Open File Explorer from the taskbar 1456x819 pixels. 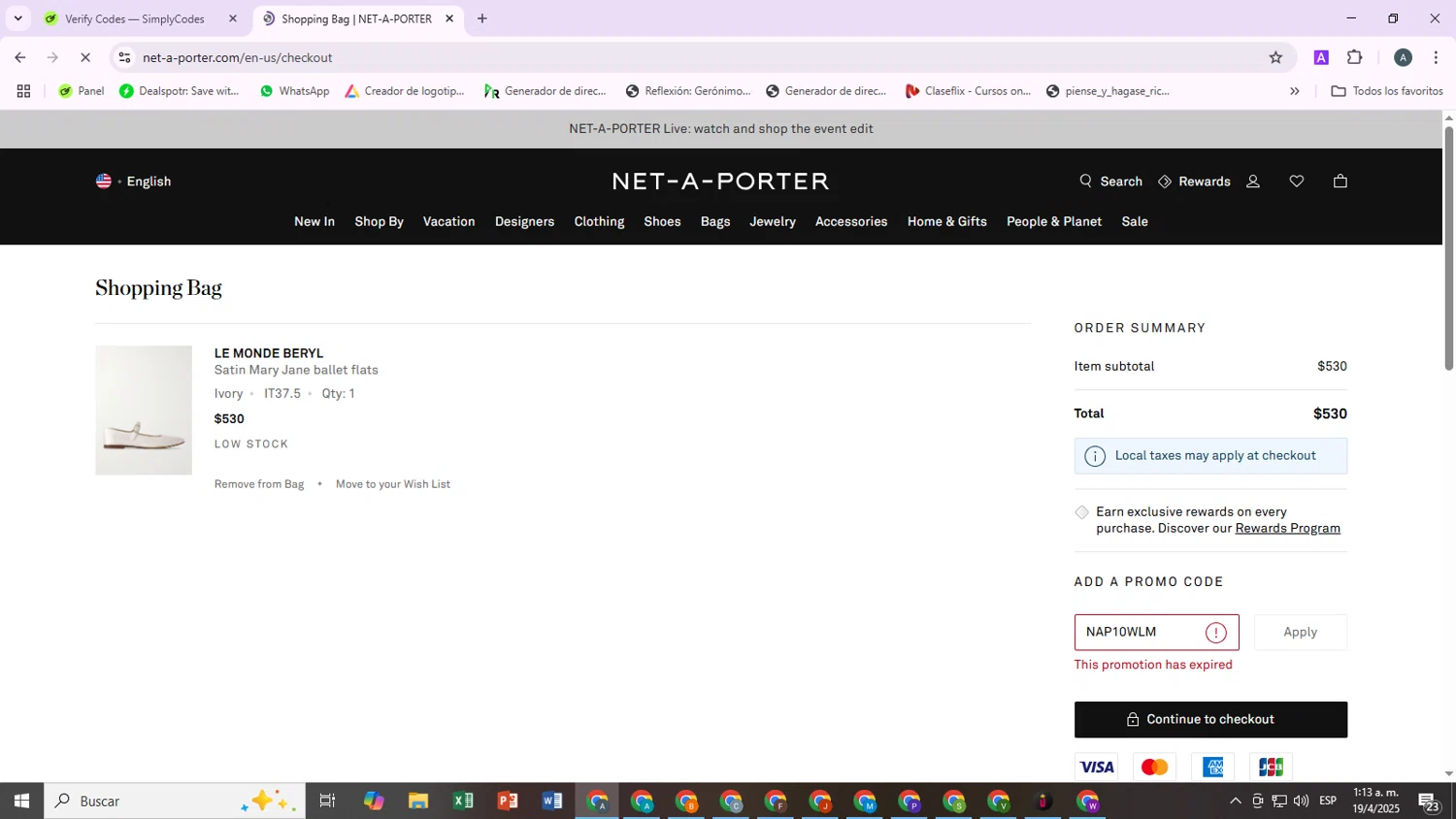tap(418, 802)
